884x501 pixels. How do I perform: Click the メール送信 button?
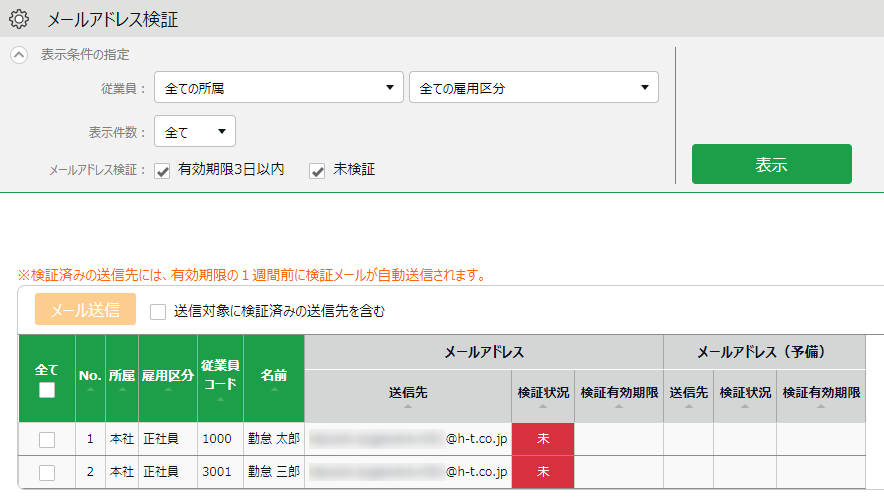(x=86, y=310)
